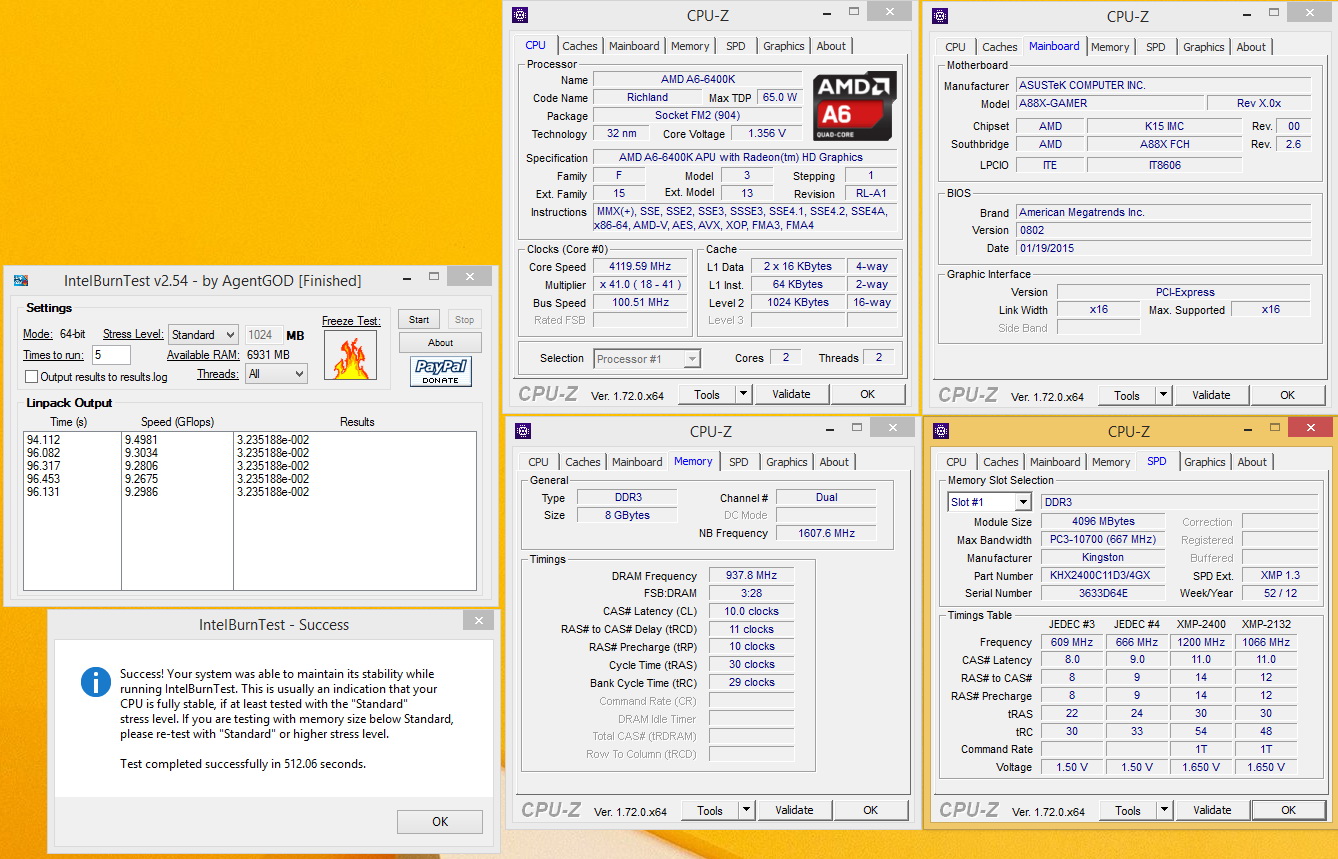1338x859 pixels.
Task: Click the Times to run input field
Action: (111, 355)
